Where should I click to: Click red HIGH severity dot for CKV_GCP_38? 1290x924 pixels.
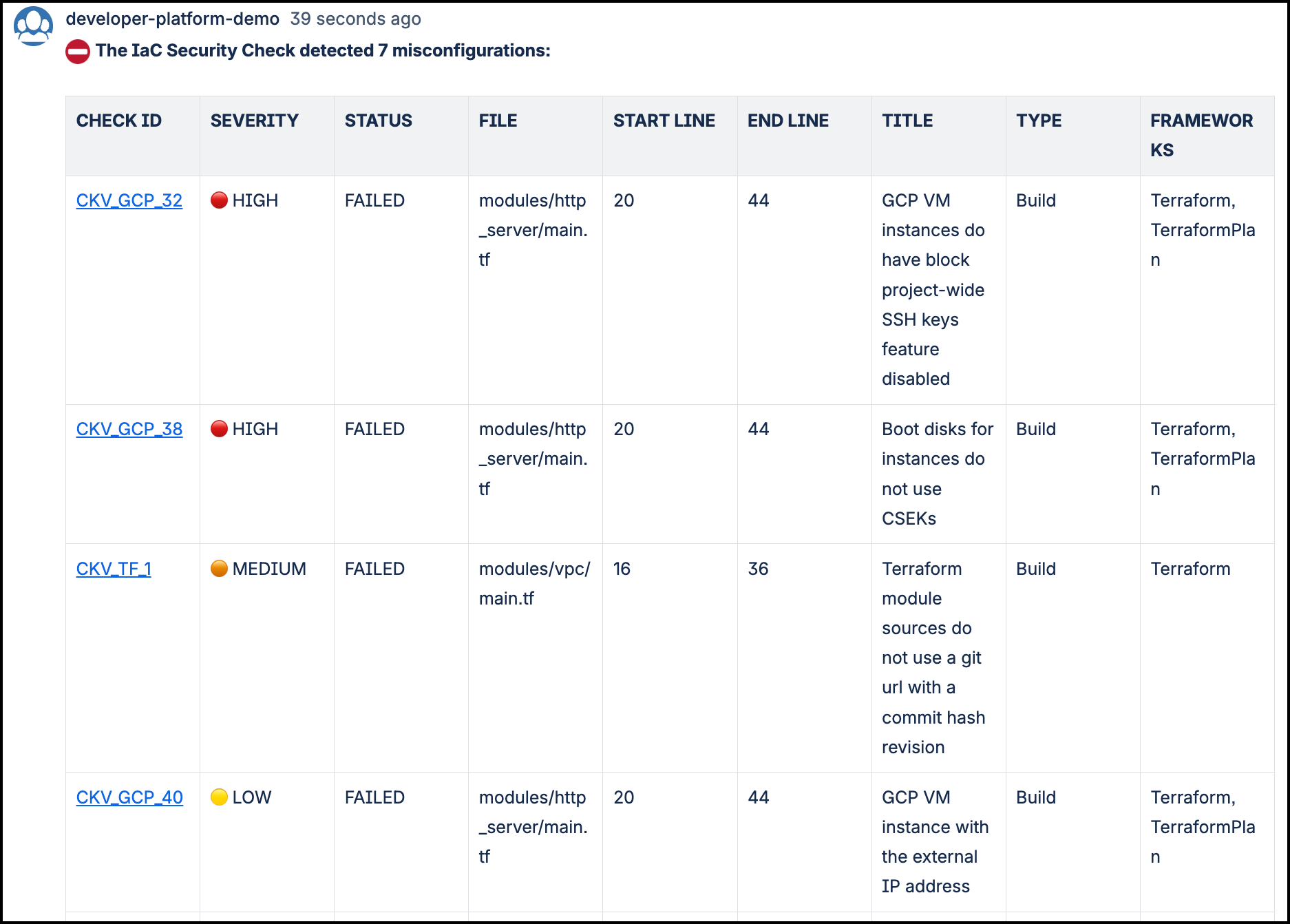(219, 429)
